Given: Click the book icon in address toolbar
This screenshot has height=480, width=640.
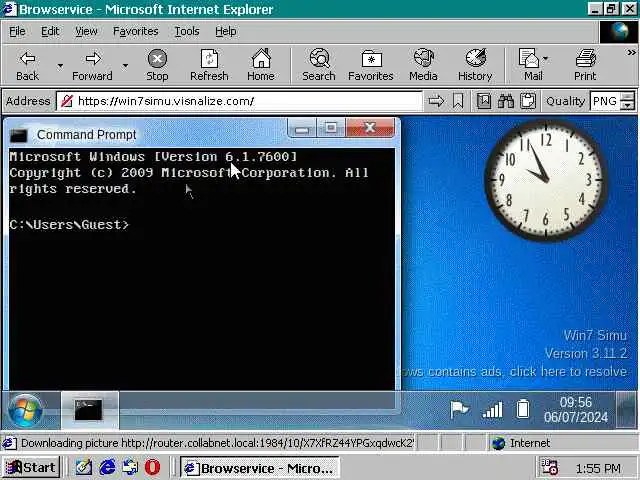Looking at the screenshot, I should (484, 101).
